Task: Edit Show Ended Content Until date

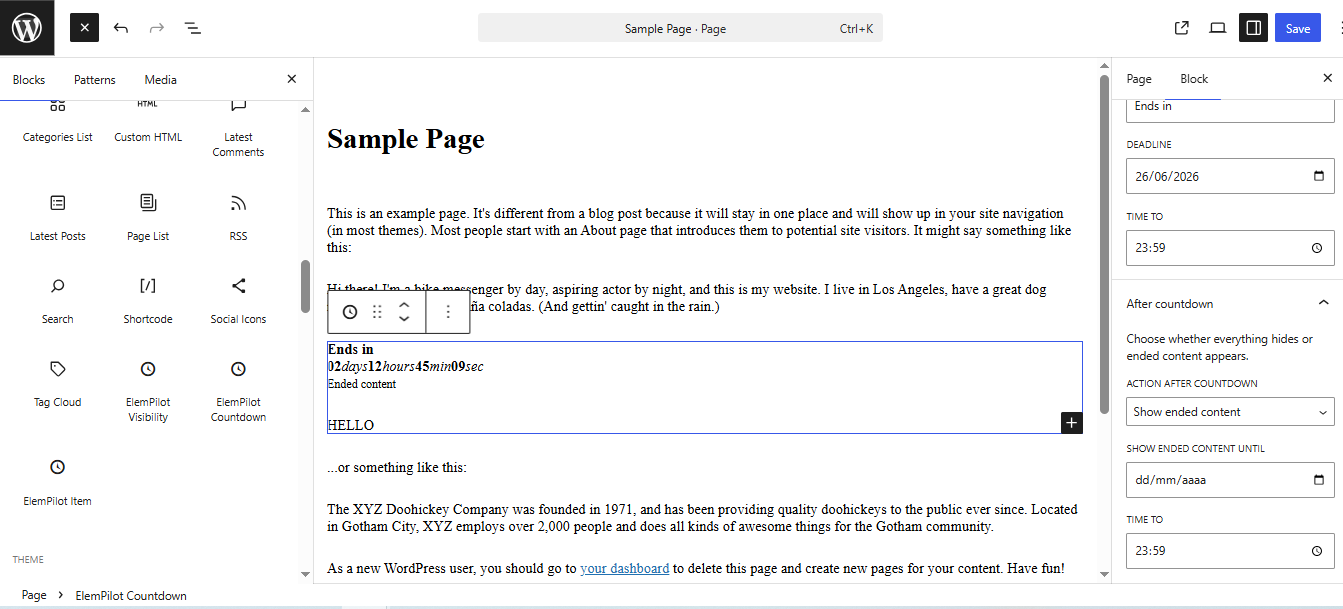Action: (1230, 479)
